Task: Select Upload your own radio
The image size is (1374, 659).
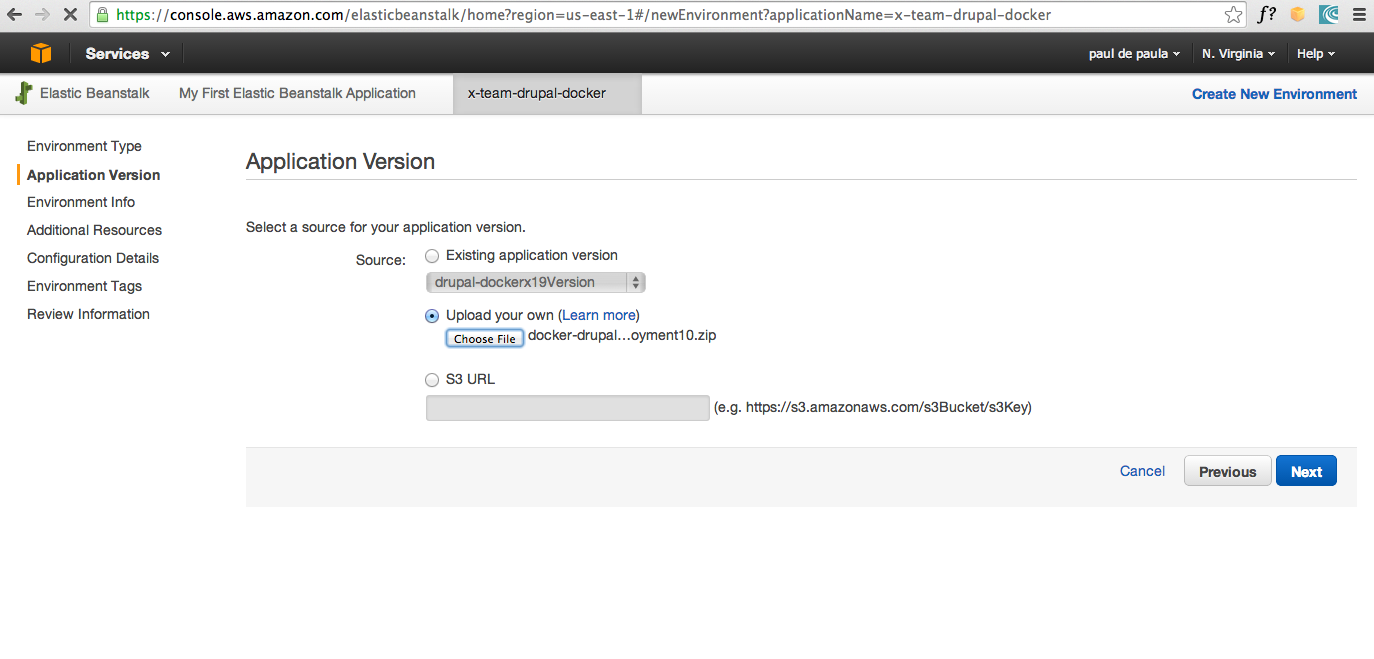Action: click(432, 316)
